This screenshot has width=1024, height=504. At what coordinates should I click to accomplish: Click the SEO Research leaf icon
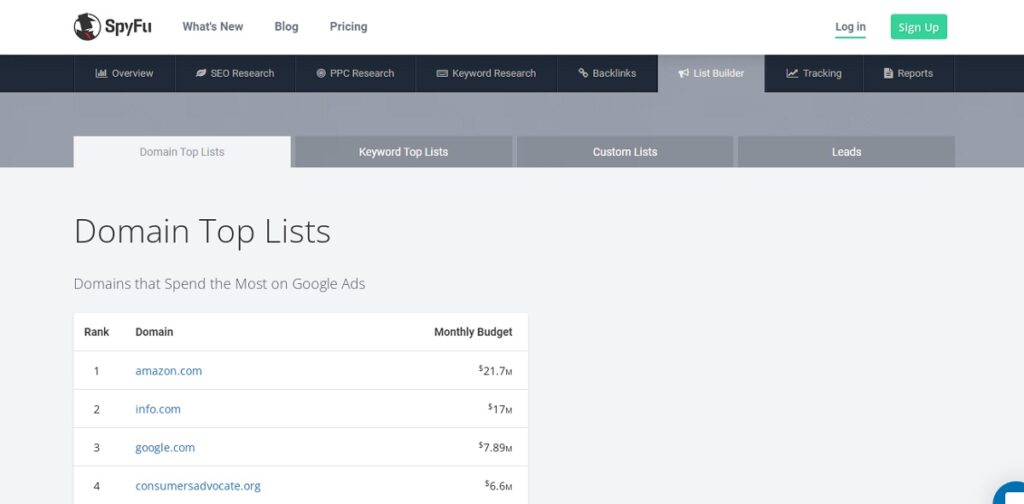click(201, 73)
